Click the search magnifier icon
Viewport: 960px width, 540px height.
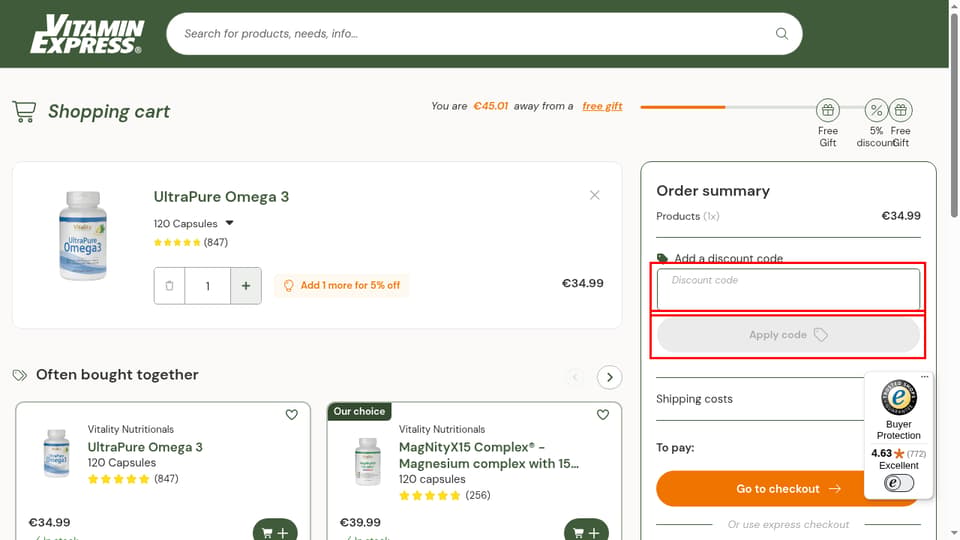(x=782, y=34)
